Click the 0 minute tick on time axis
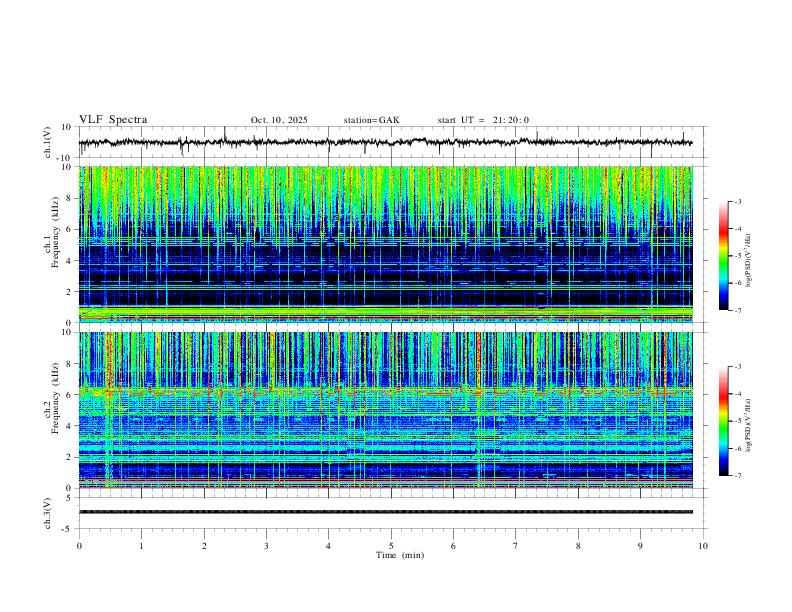The height and width of the screenshot is (612, 792). 79,546
